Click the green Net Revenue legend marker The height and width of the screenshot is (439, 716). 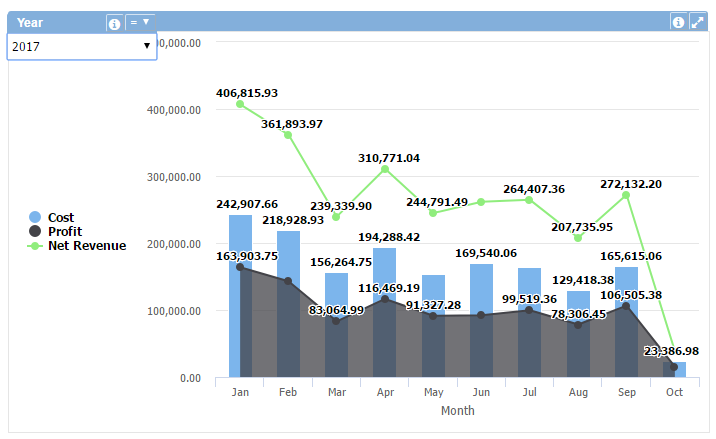tap(35, 245)
